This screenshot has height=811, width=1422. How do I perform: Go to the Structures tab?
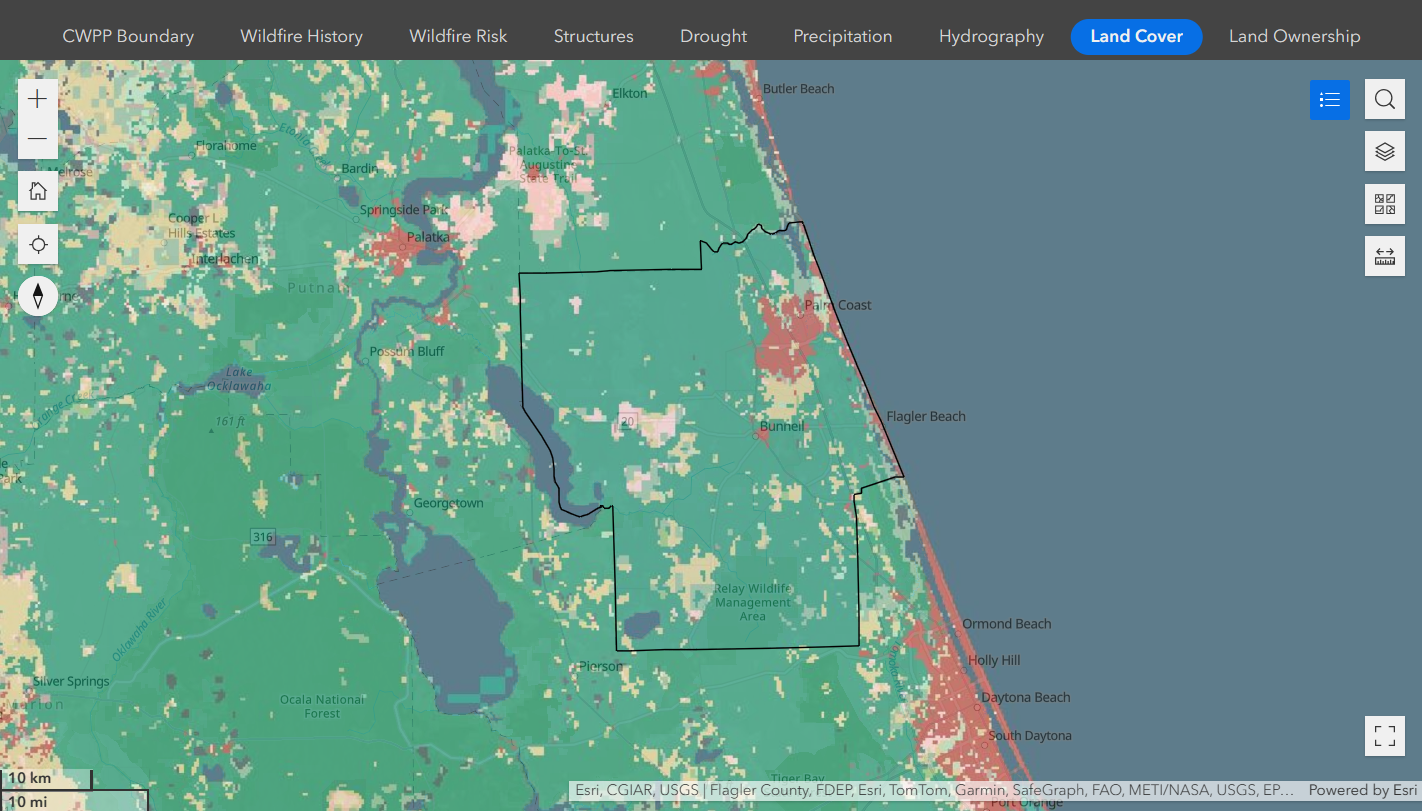593,36
